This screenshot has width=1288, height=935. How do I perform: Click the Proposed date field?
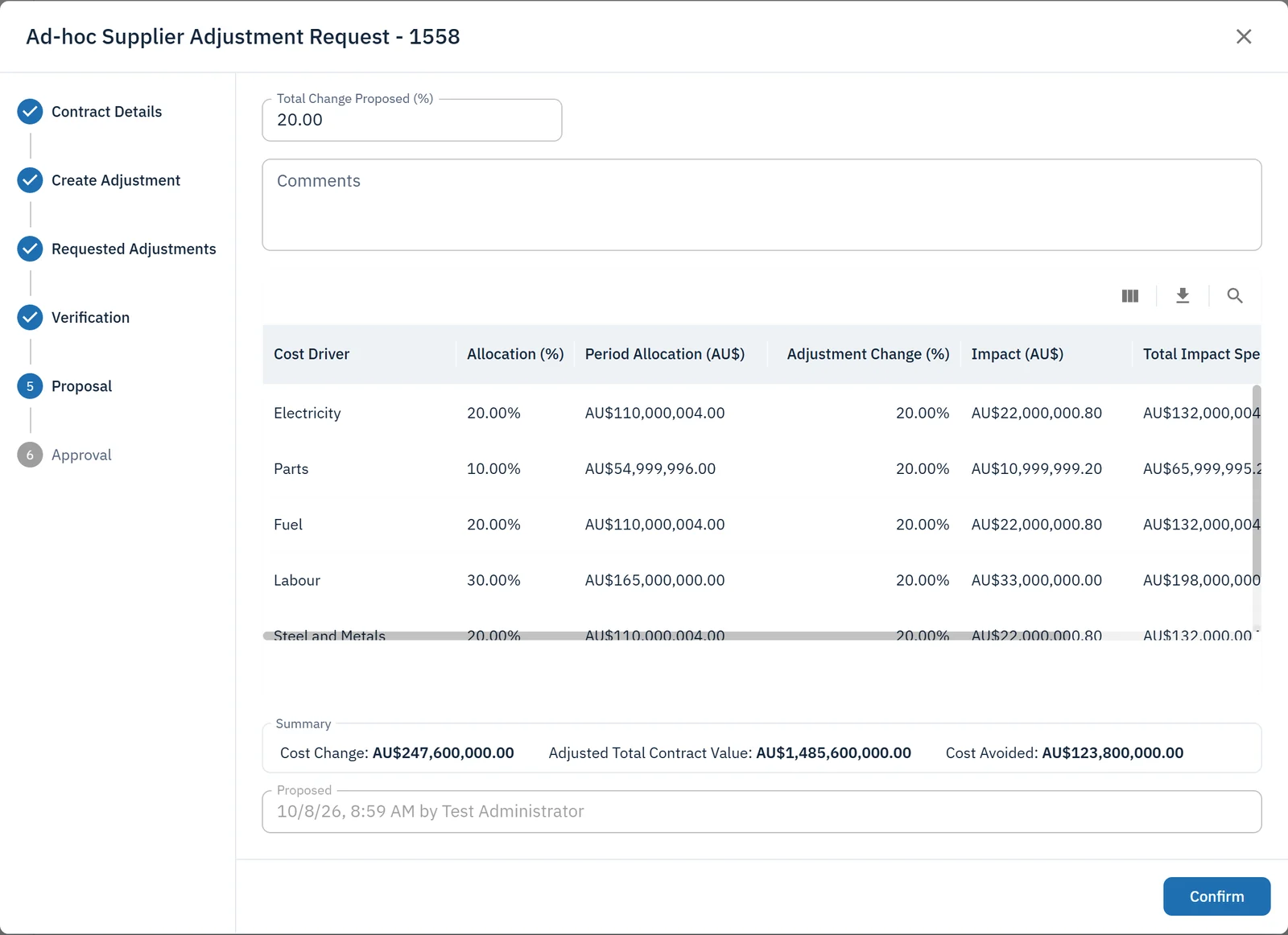tap(762, 811)
